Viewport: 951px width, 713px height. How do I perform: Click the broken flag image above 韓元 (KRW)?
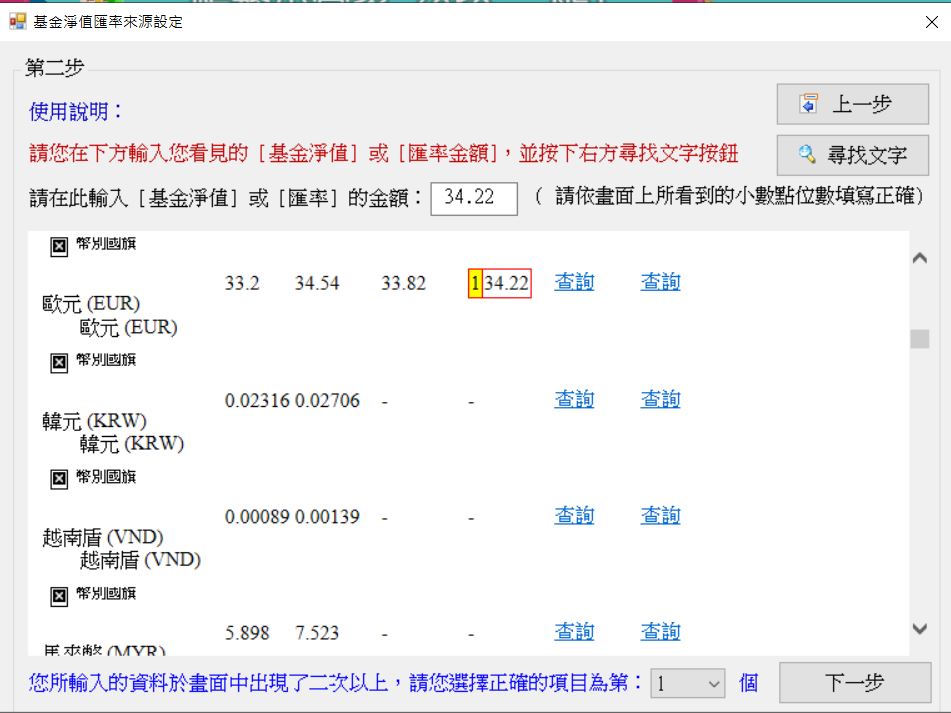pyautogui.click(x=59, y=363)
